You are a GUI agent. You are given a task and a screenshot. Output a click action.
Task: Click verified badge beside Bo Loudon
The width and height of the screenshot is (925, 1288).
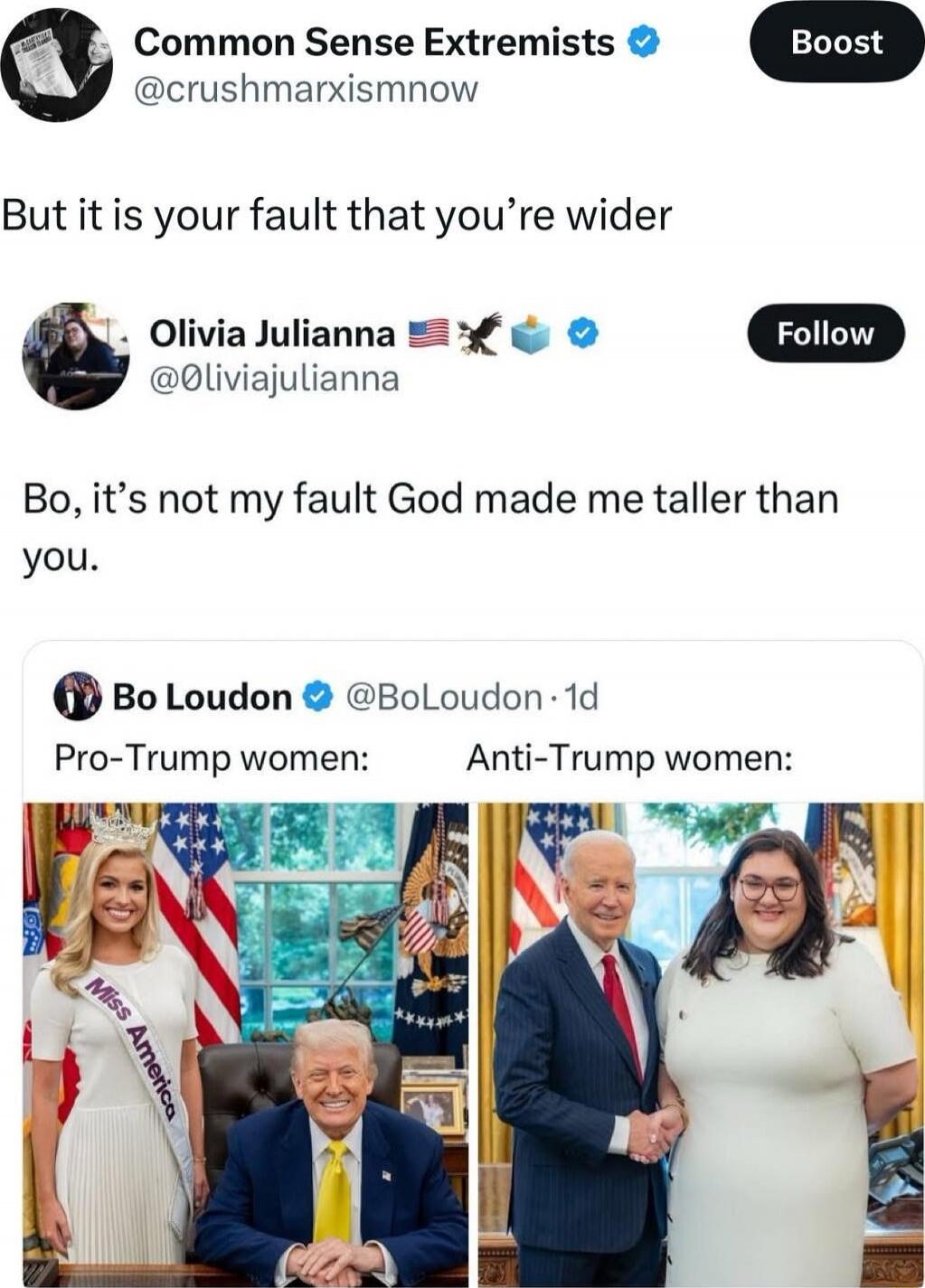pyautogui.click(x=316, y=697)
